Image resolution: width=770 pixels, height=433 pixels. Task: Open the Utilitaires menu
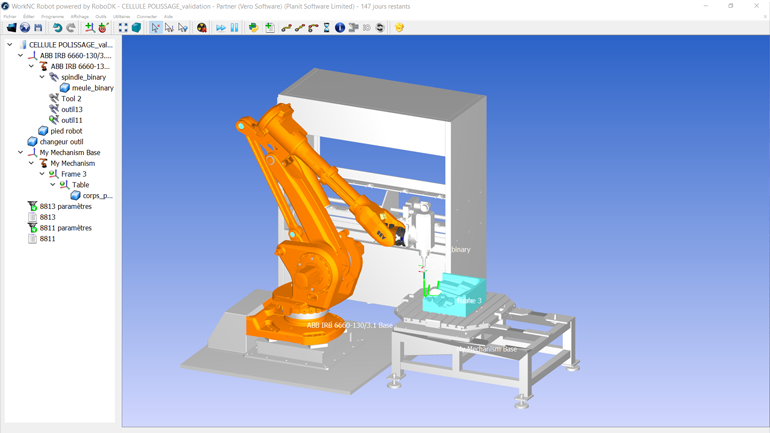pyautogui.click(x=121, y=17)
